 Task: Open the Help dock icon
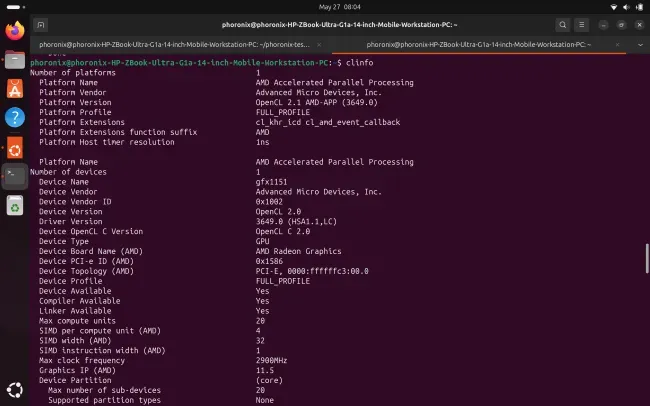point(15,118)
